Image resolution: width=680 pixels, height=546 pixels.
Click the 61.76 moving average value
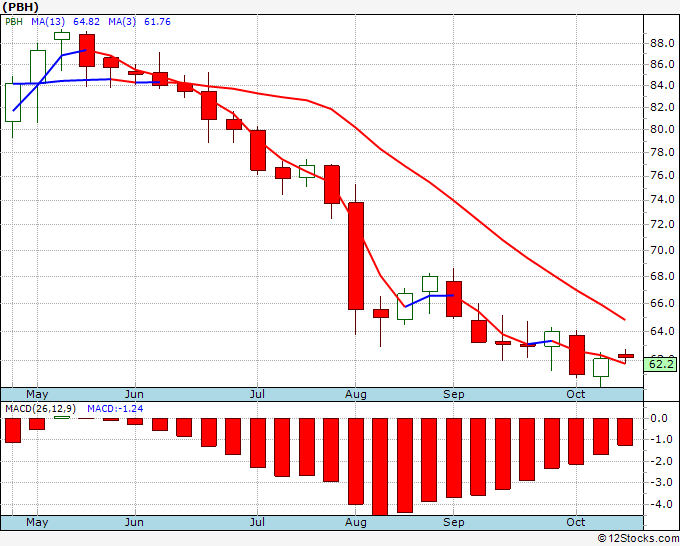click(157, 22)
